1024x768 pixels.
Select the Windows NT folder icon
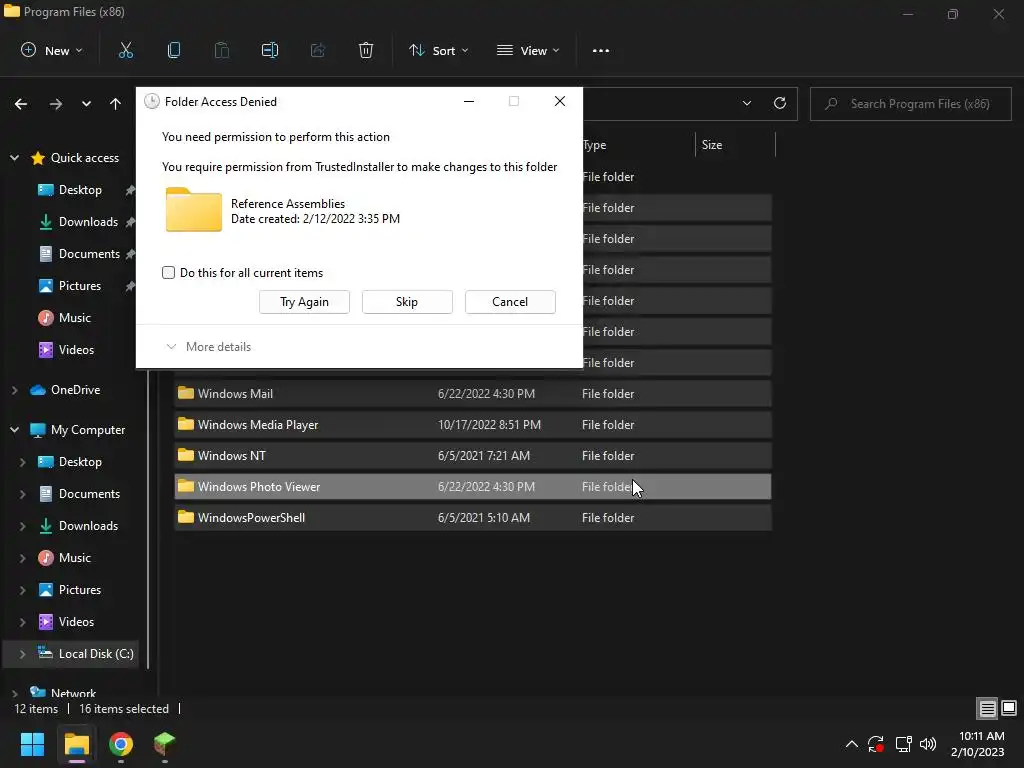[186, 455]
